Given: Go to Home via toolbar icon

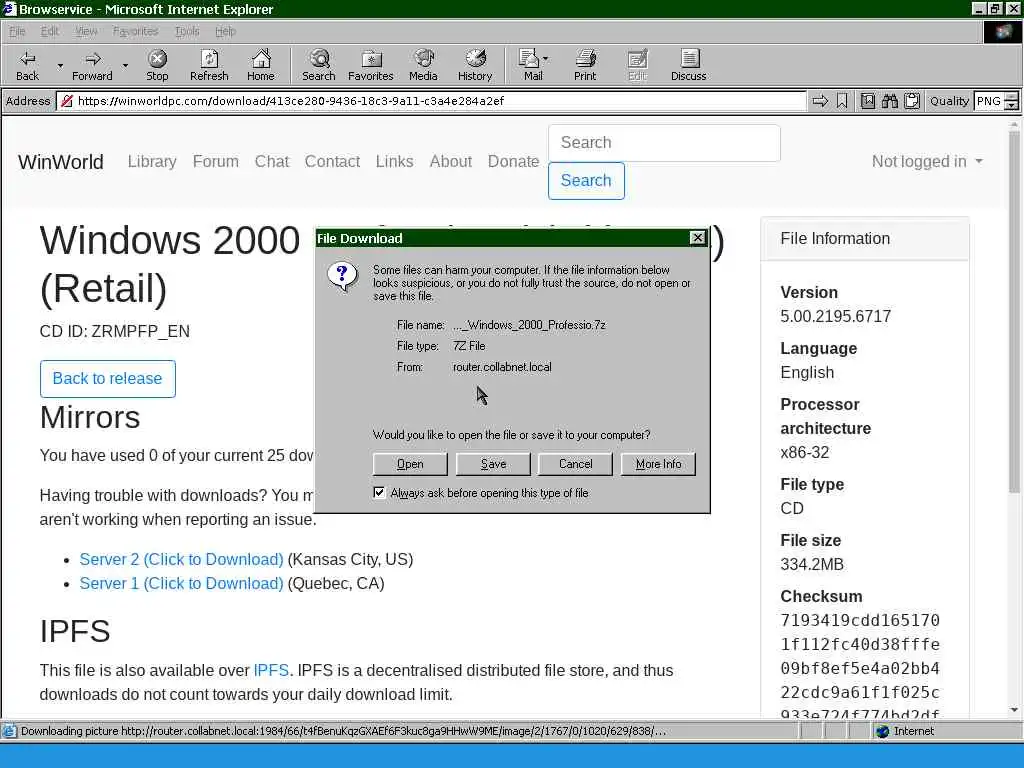Looking at the screenshot, I should click(261, 59).
